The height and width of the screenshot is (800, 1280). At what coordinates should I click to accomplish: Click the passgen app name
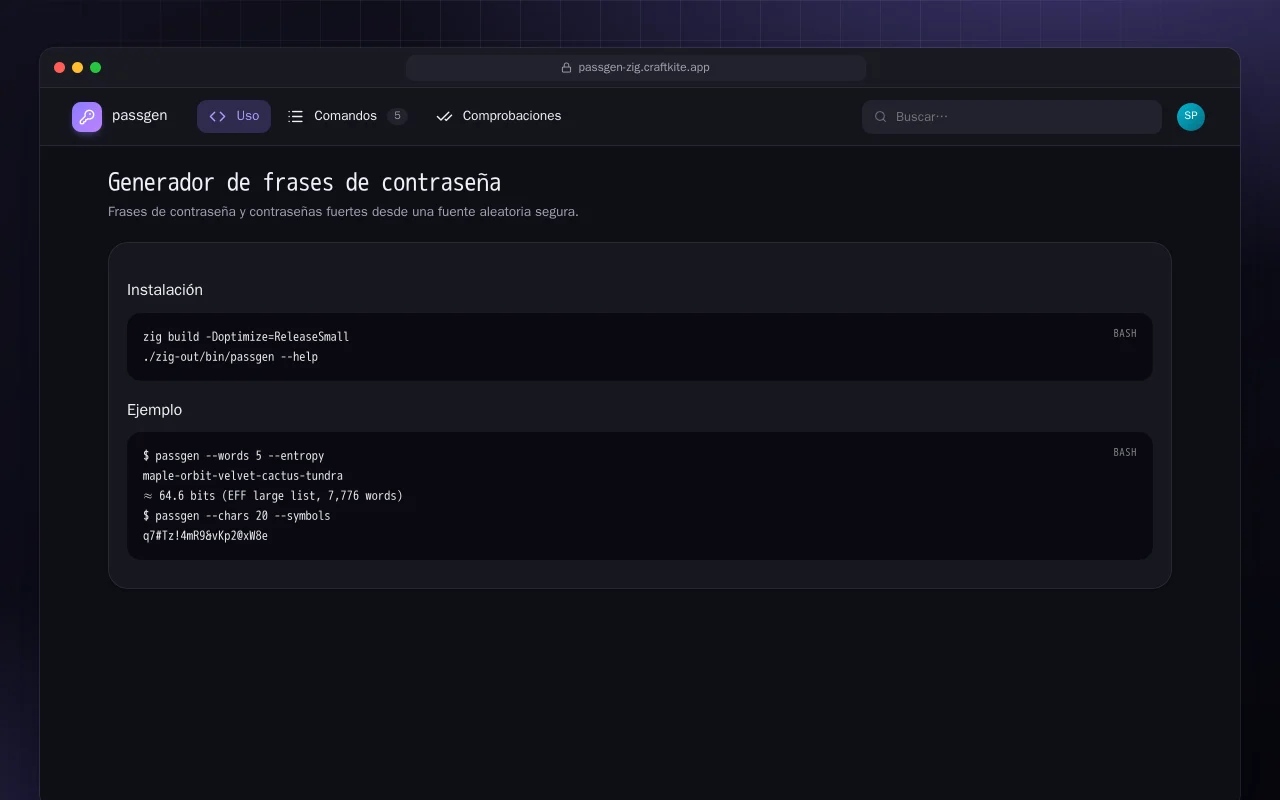[x=140, y=116]
